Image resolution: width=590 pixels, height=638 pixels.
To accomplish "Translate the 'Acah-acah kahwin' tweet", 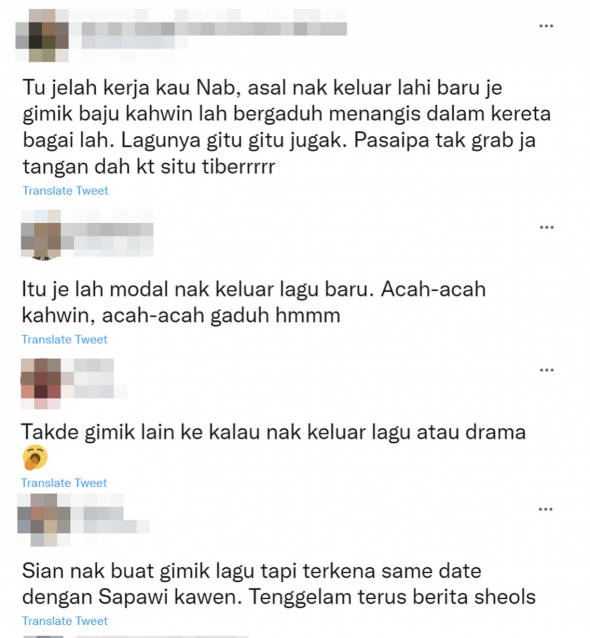I will point(64,339).
